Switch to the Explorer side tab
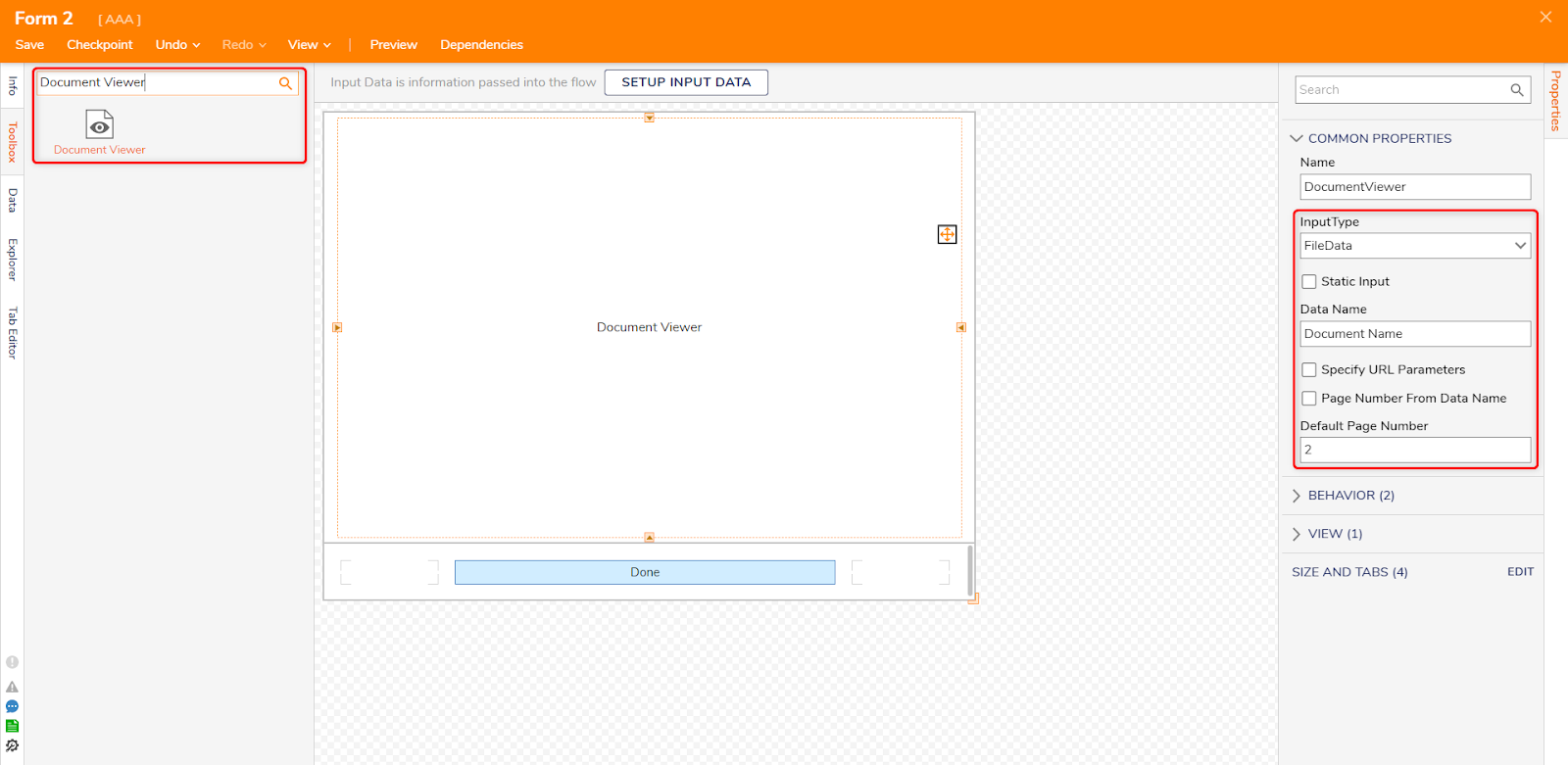Viewport: 1568px width, 765px height. click(12, 260)
